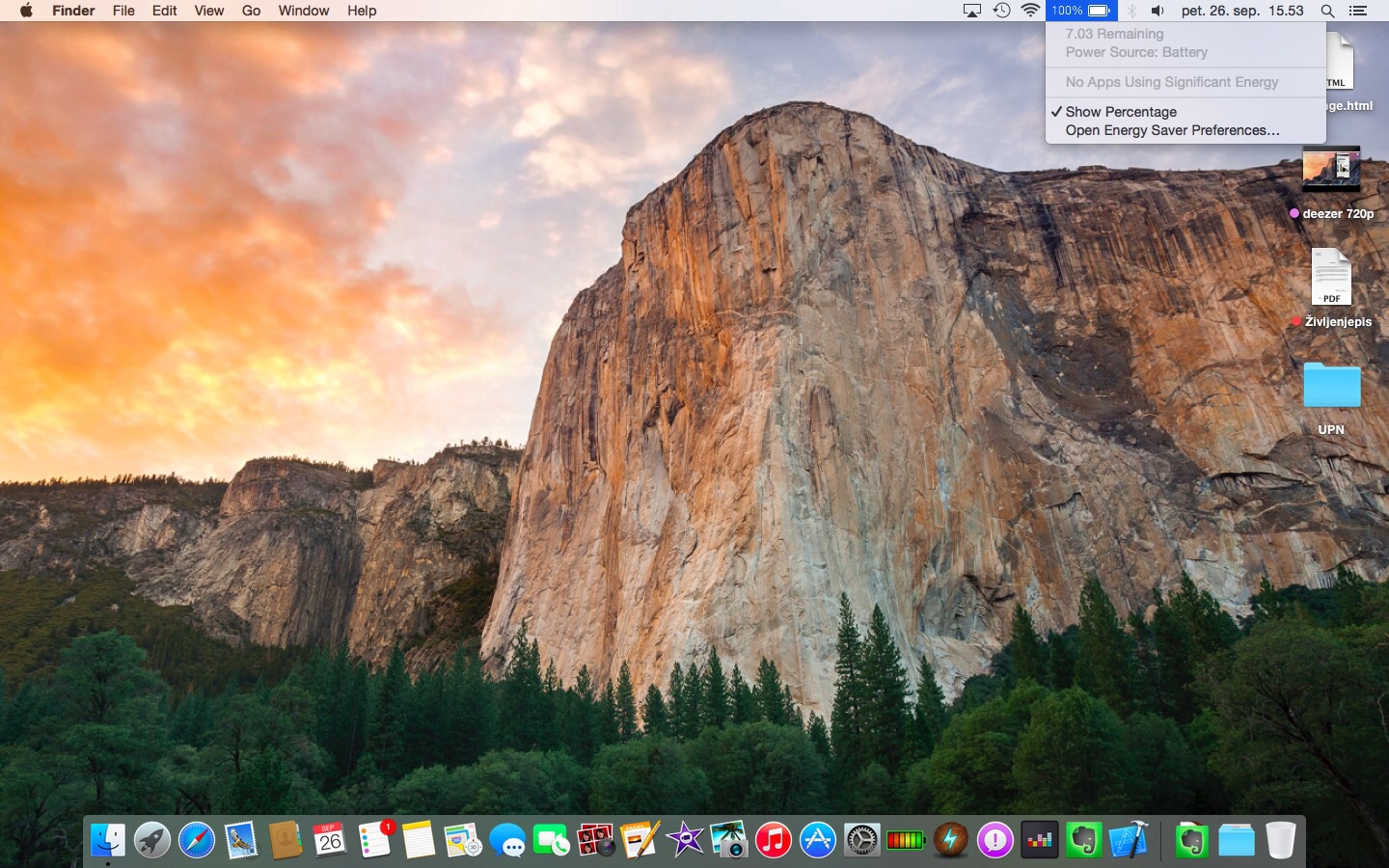Select the UPN folder on desktop

point(1332,385)
